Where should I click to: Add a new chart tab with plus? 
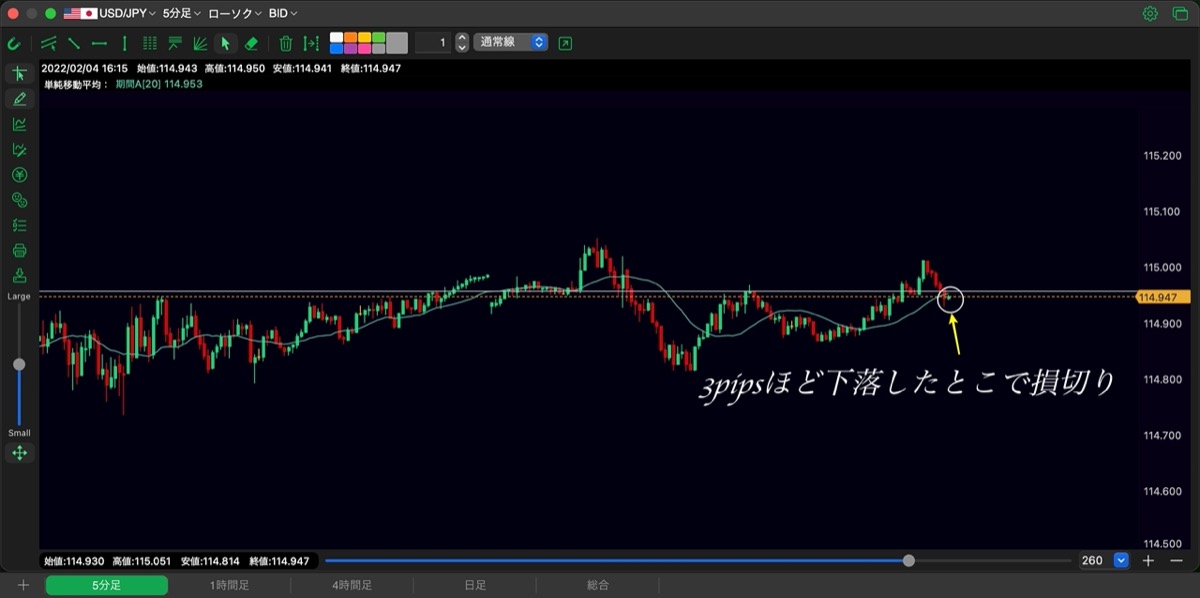tap(23, 585)
